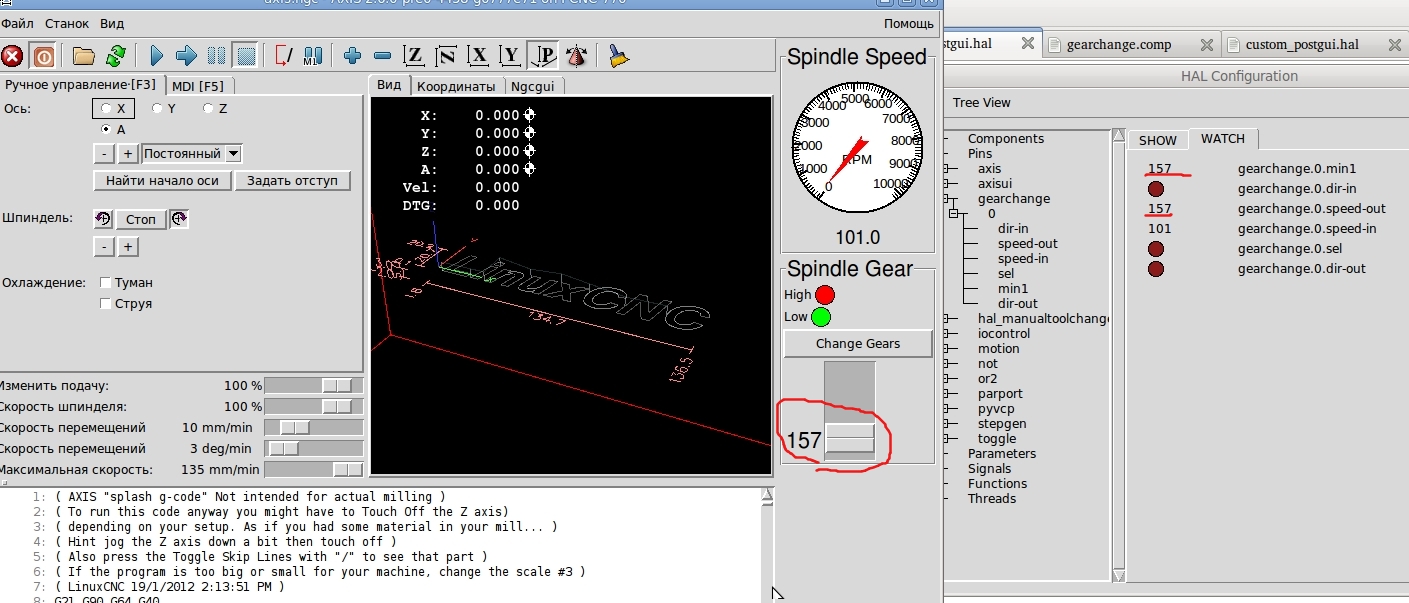The image size is (1409, 603).
Task: Switch to perspective P view
Action: coord(544,56)
